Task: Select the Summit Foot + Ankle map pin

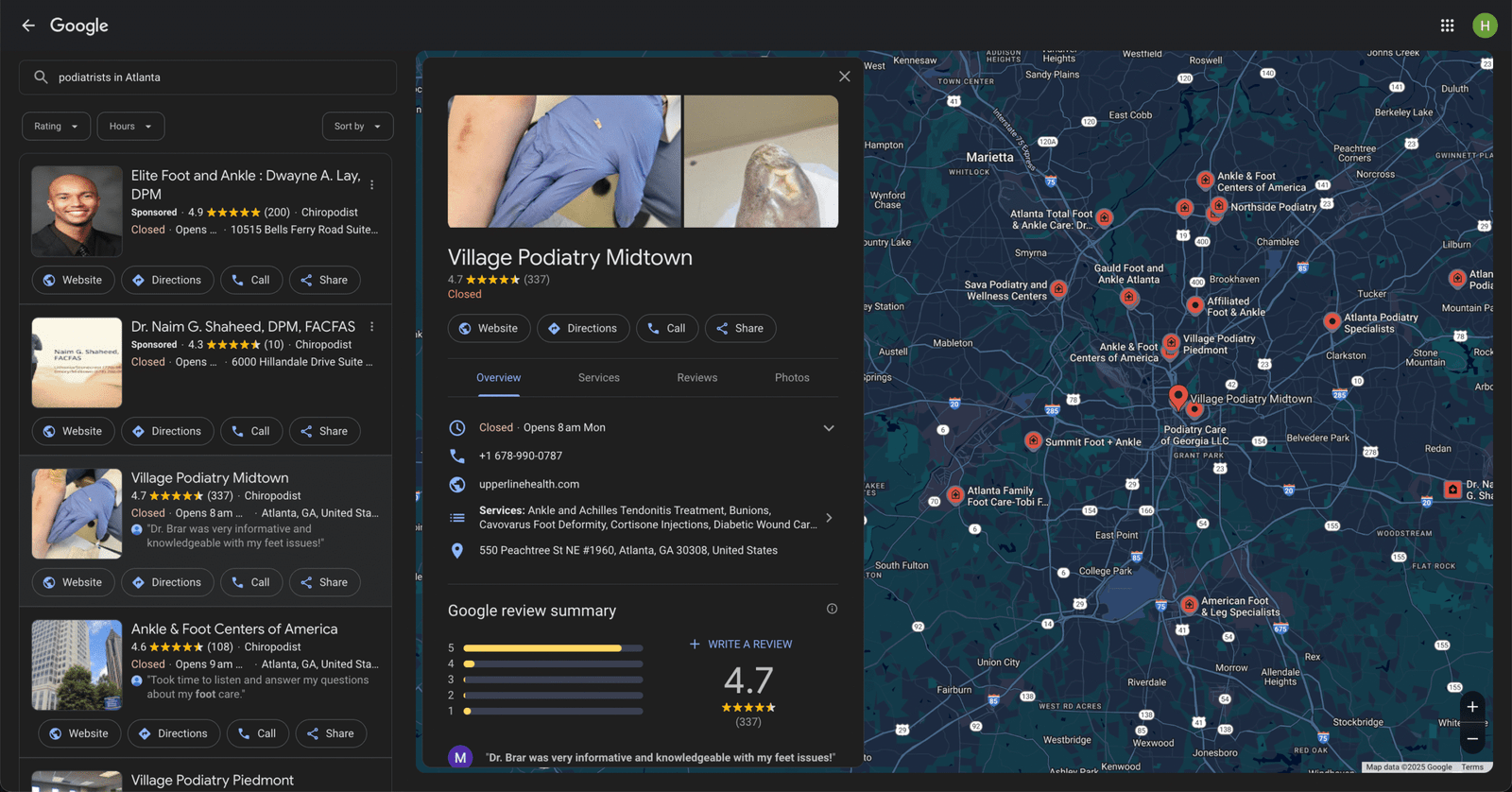Action: 1033,440
